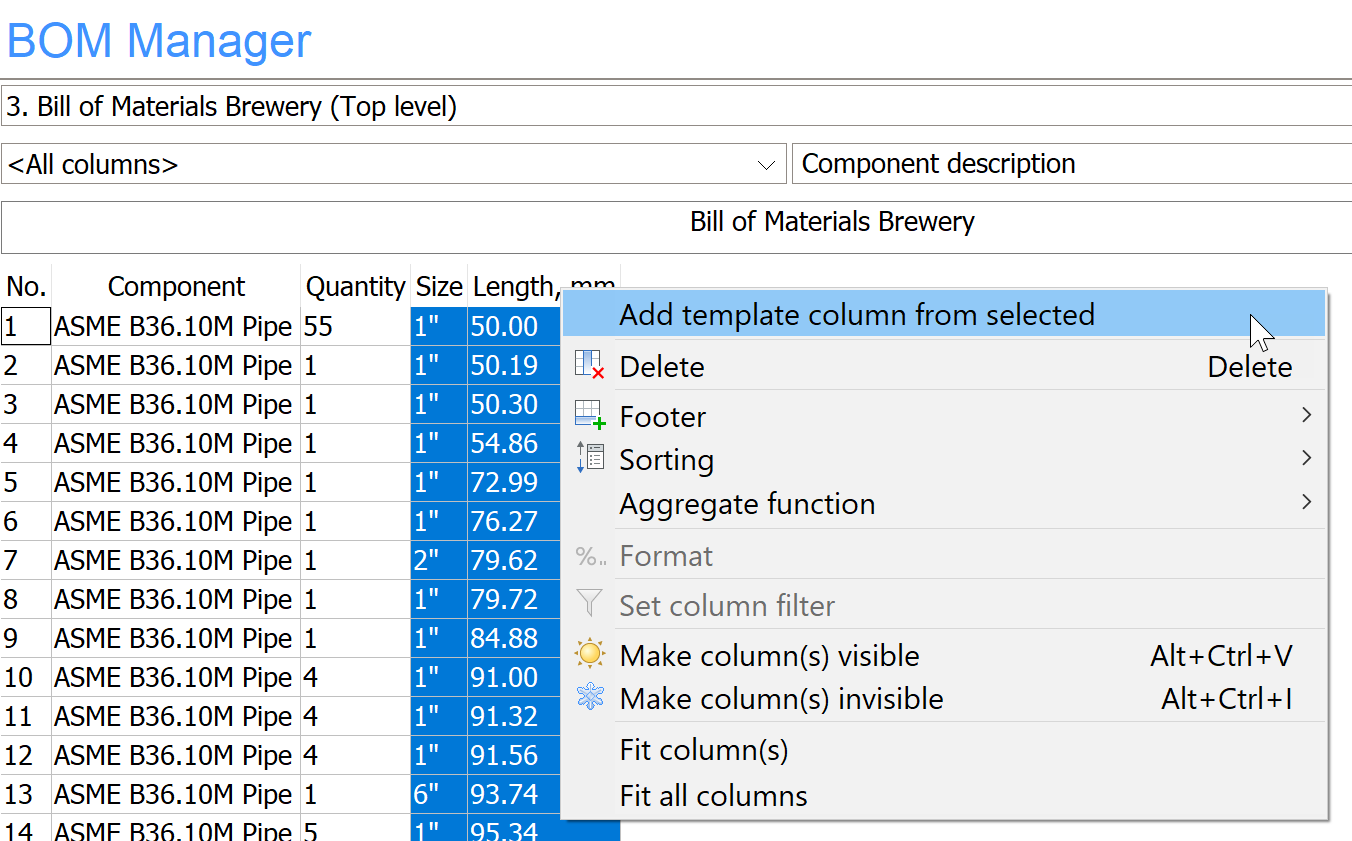Click the percent Format icon
The height and width of the screenshot is (841, 1352).
coord(590,556)
